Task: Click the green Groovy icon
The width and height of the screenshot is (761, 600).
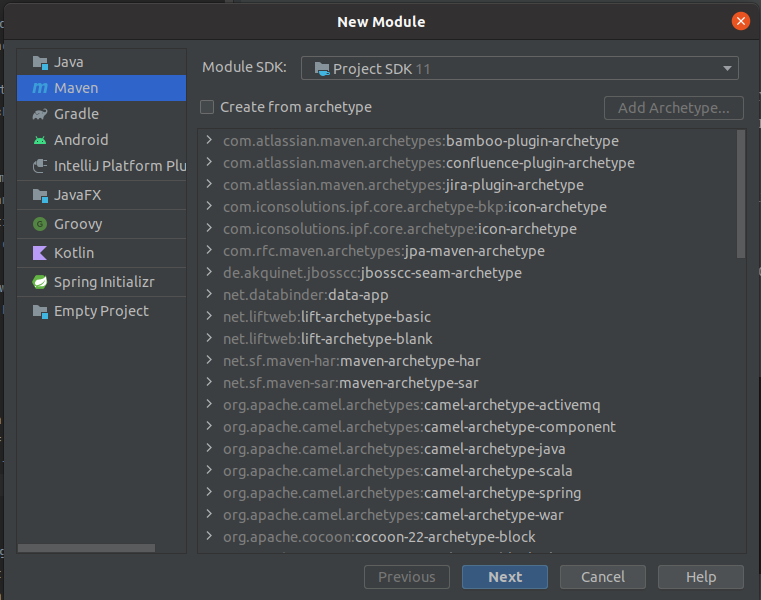Action: 39,224
